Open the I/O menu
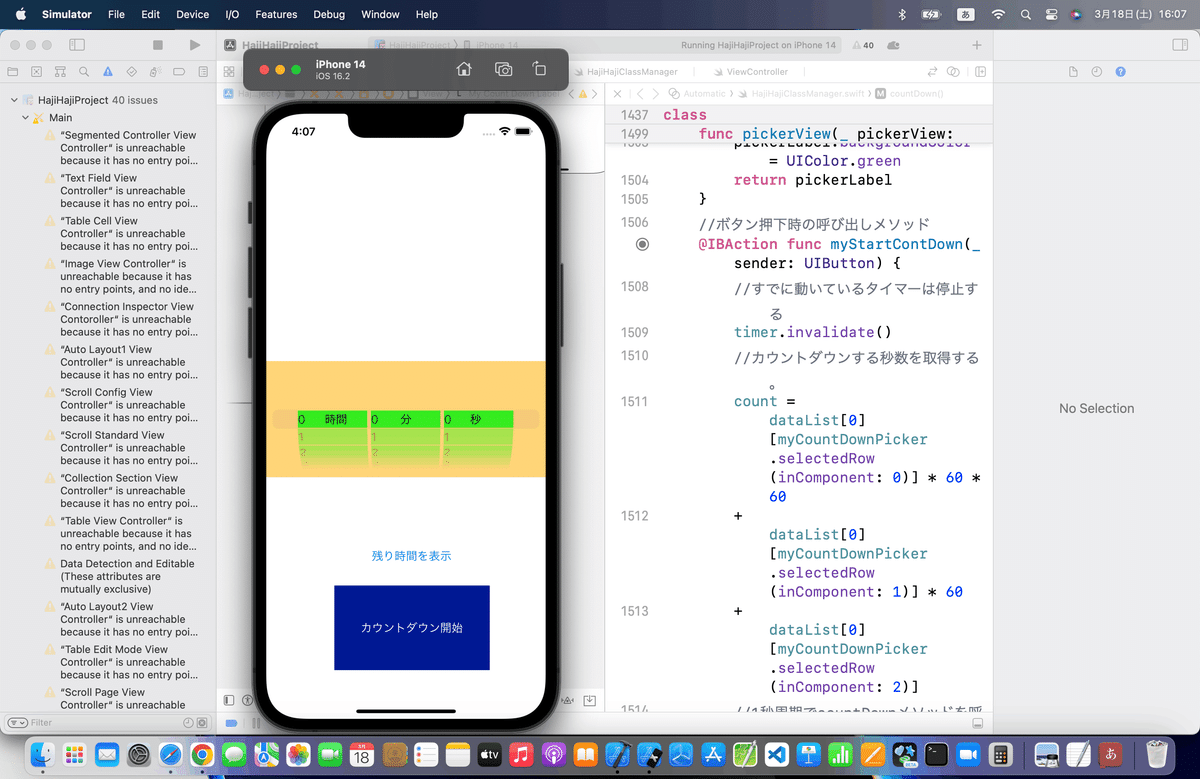 (x=232, y=15)
